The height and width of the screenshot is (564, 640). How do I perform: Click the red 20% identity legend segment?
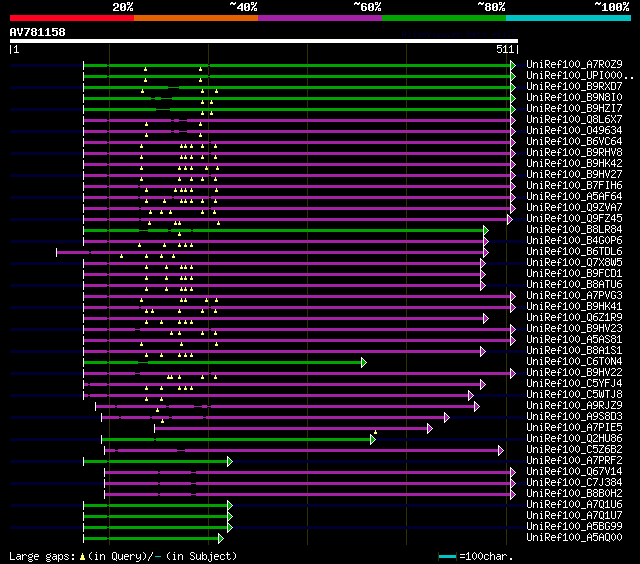coord(72,18)
